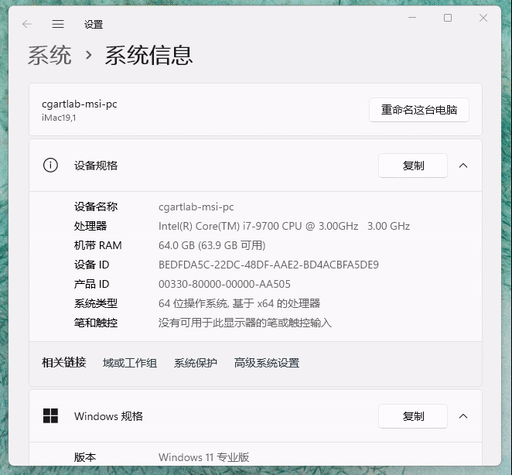
Task: Click the 处理器 label
Action: point(90,226)
